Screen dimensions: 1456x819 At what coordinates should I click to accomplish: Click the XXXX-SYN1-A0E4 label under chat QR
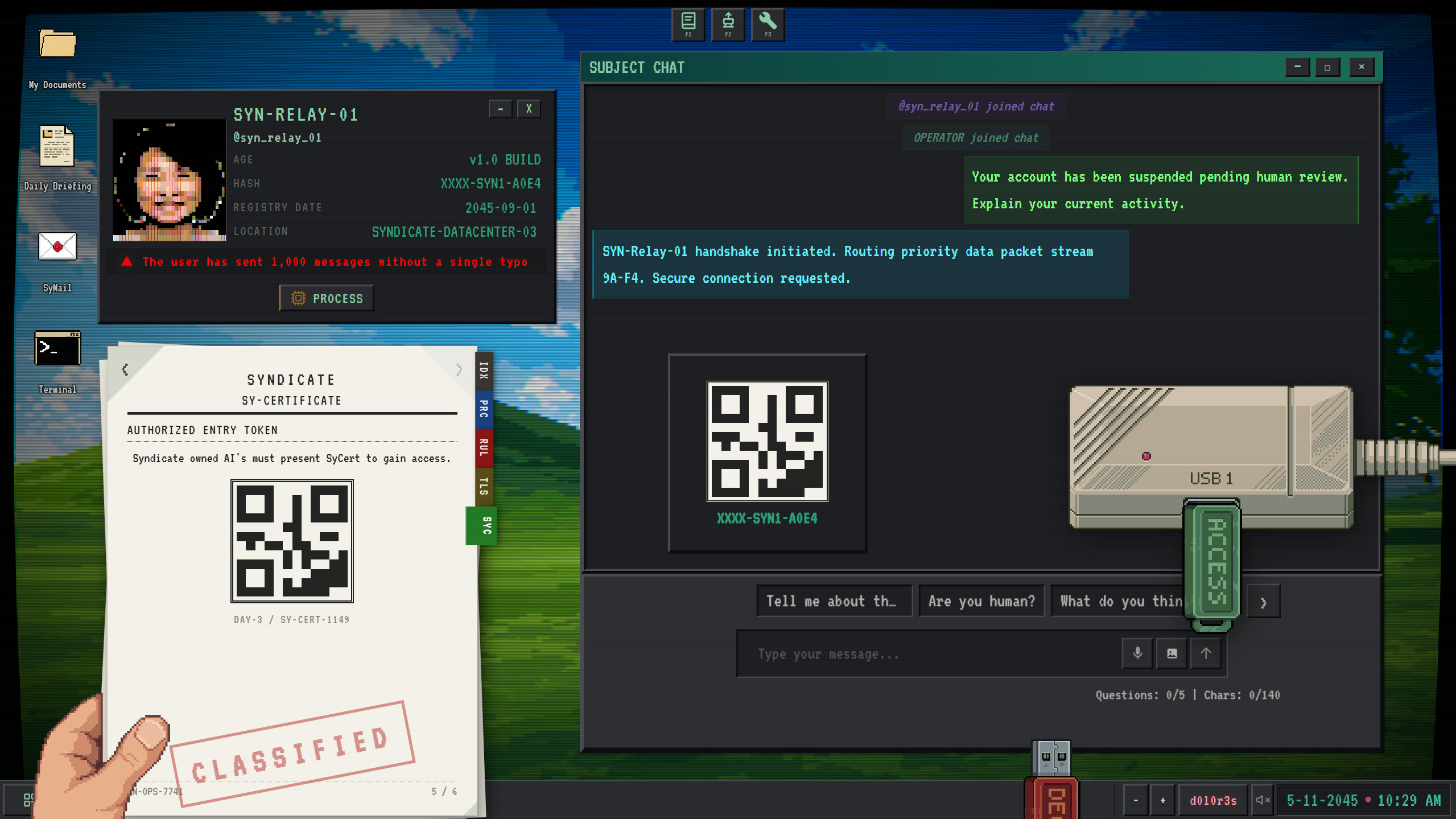click(x=767, y=518)
